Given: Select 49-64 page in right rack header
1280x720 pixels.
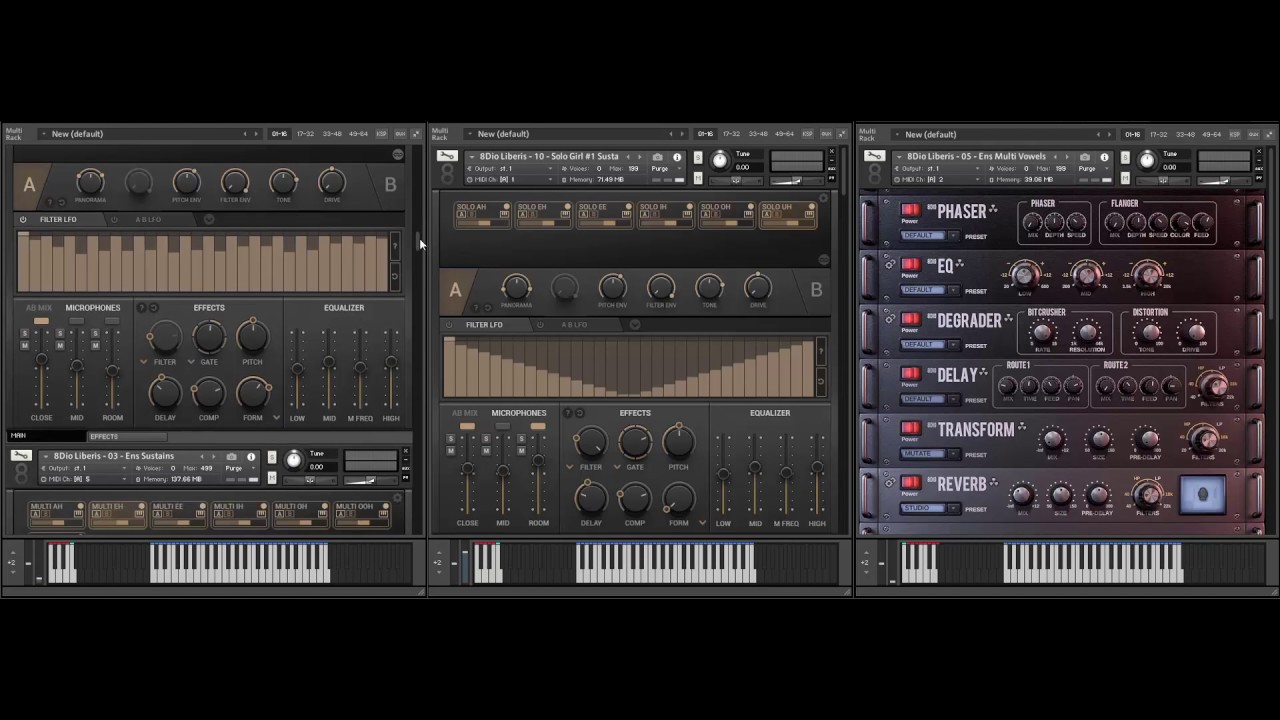Looking at the screenshot, I should [1211, 134].
